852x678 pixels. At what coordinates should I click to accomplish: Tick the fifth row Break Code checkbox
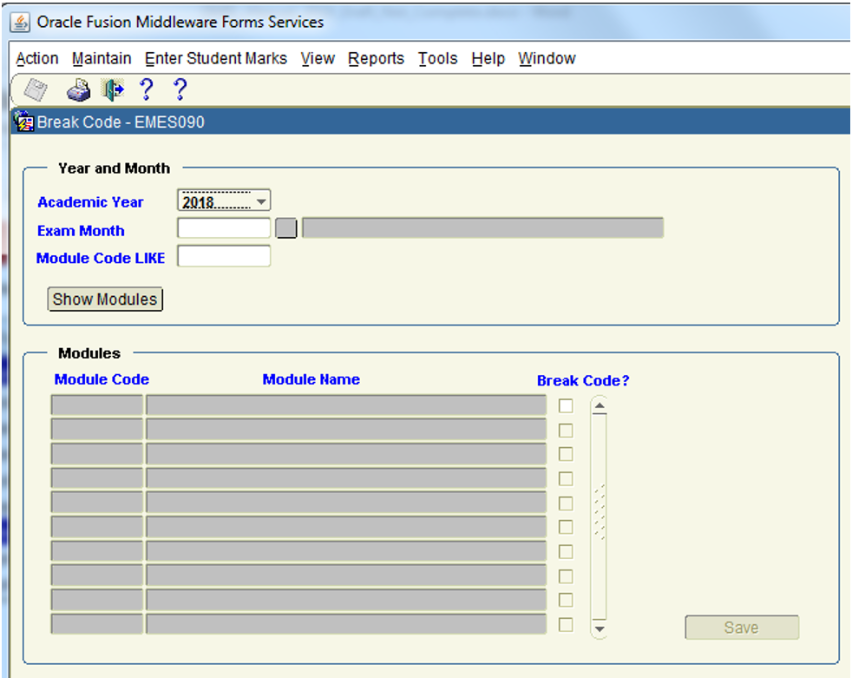pyautogui.click(x=566, y=503)
